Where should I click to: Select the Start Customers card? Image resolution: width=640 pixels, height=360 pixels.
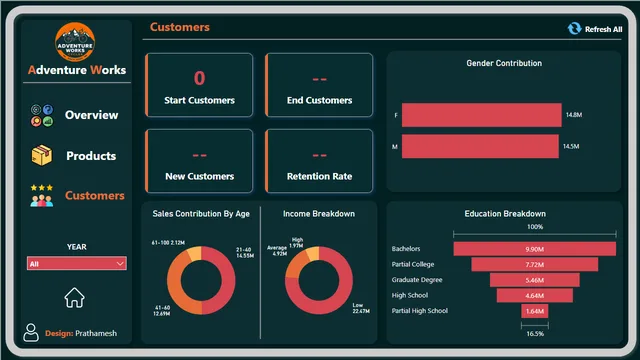199,85
